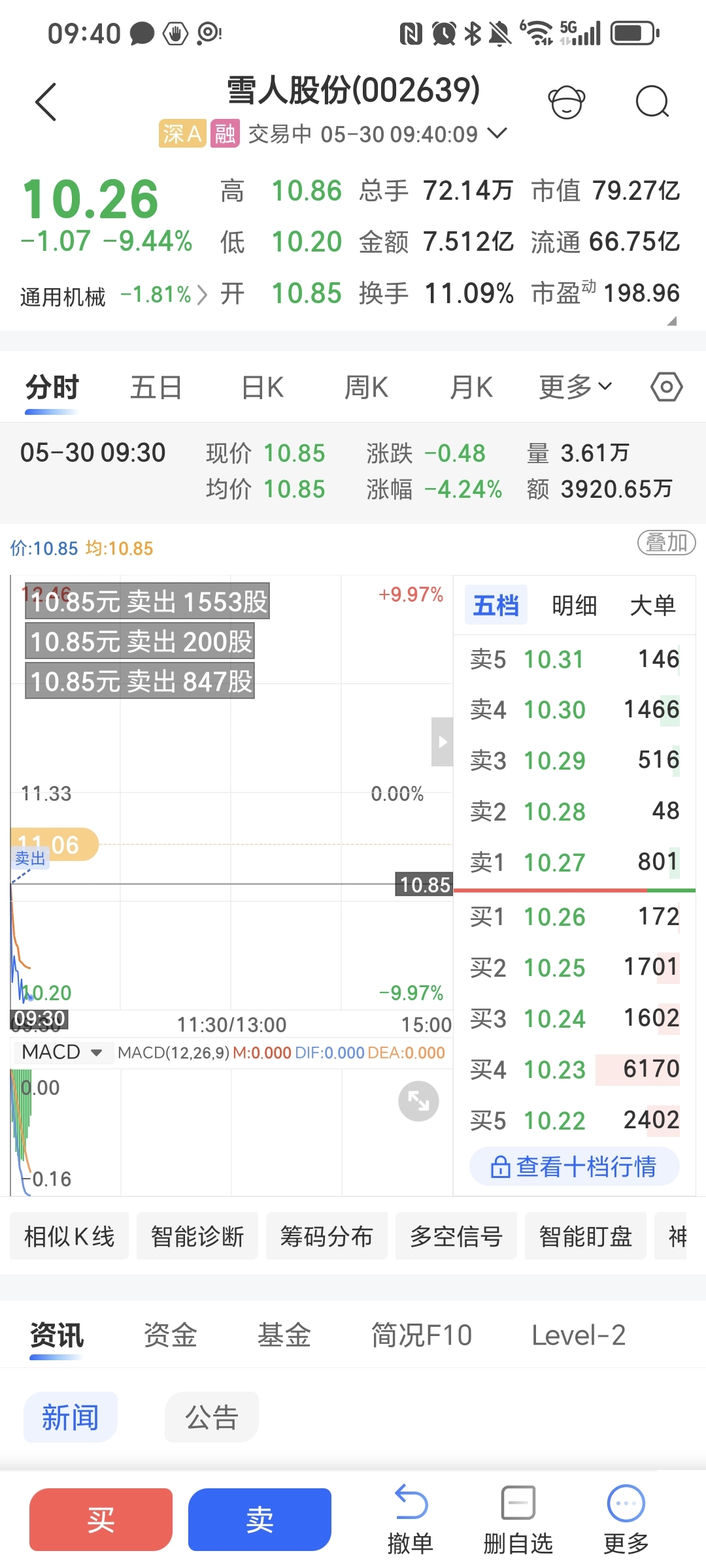Tap 11.06 卖出 price marker
The image size is (706, 1568).
click(55, 845)
